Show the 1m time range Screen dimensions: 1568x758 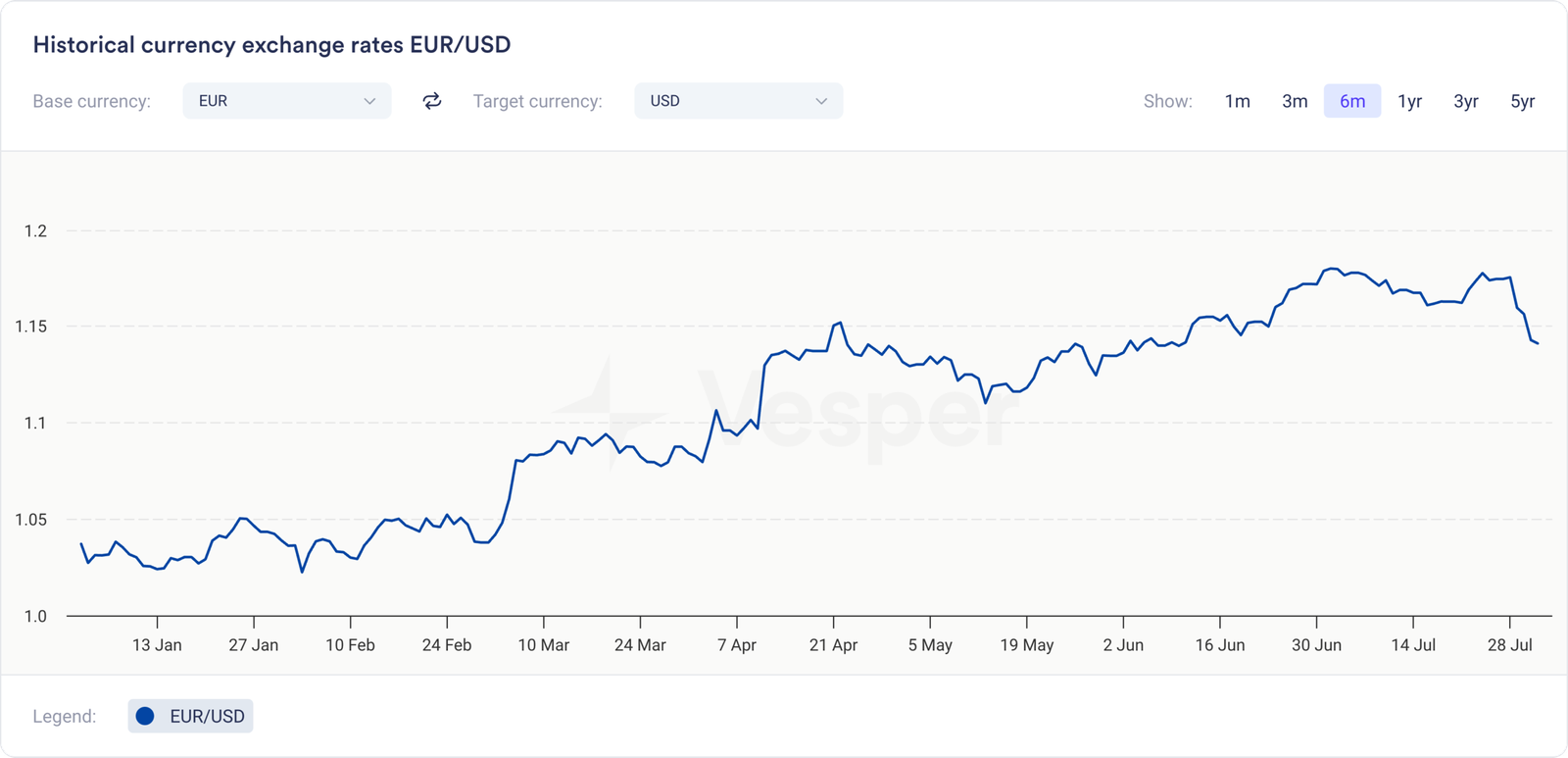[x=1237, y=101]
